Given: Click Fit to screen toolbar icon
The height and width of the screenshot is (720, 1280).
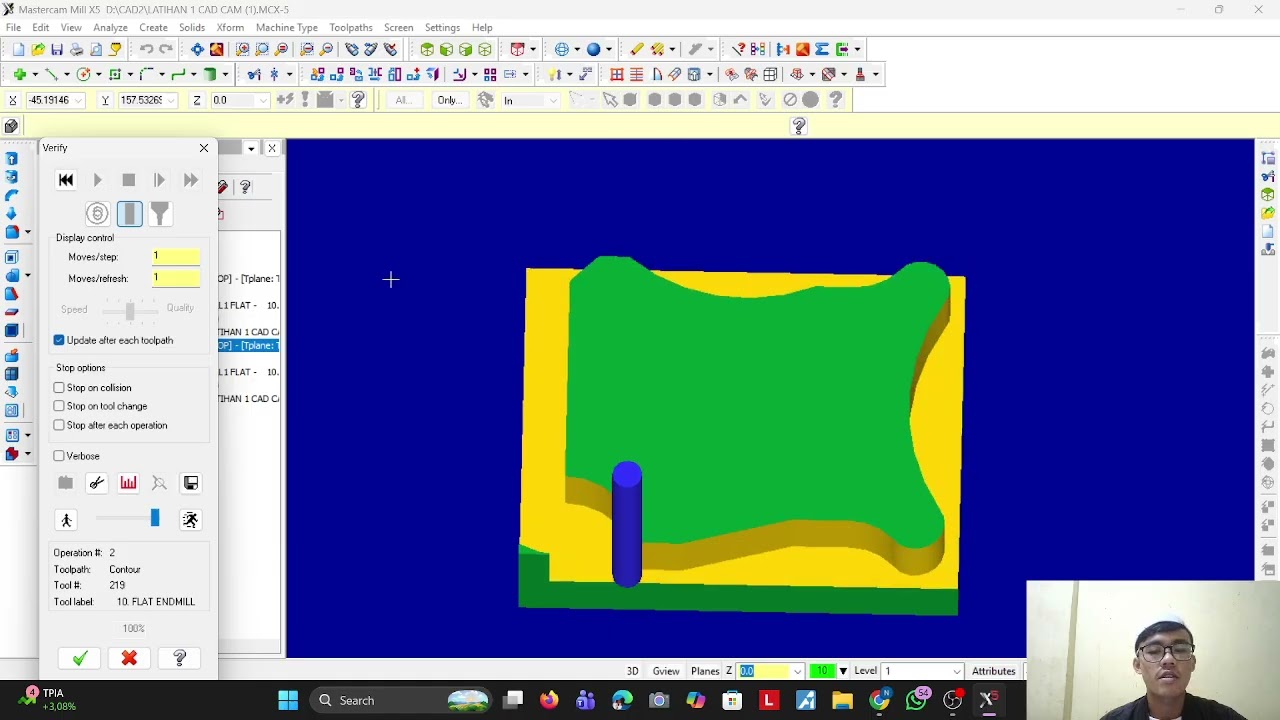Looking at the screenshot, I should (x=197, y=49).
